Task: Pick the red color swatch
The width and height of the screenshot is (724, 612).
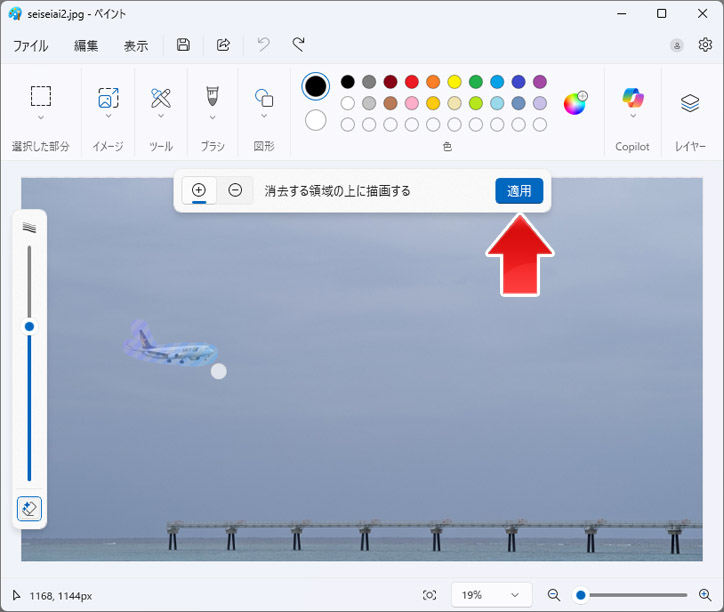Action: pos(411,82)
